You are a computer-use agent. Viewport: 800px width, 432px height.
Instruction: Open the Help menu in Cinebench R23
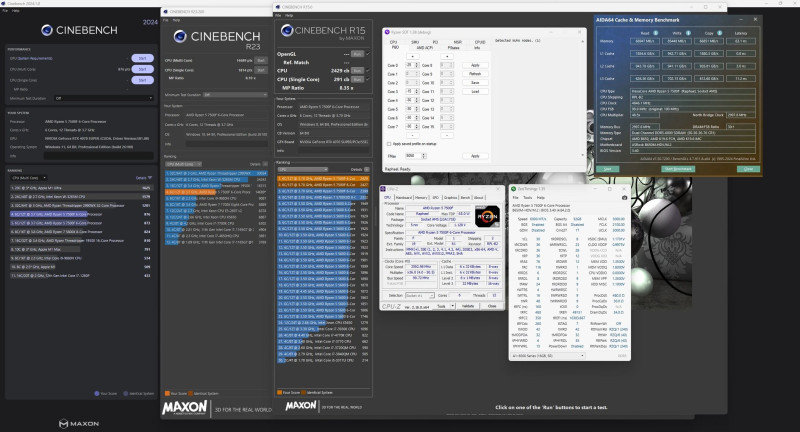point(176,20)
